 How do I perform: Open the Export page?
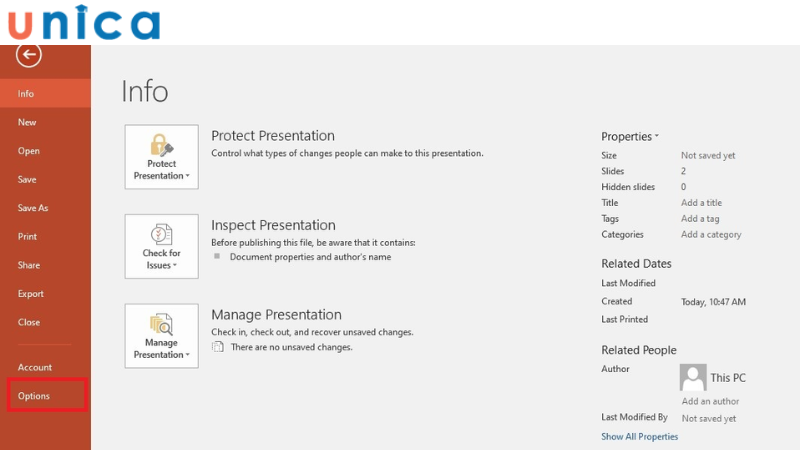tap(31, 294)
